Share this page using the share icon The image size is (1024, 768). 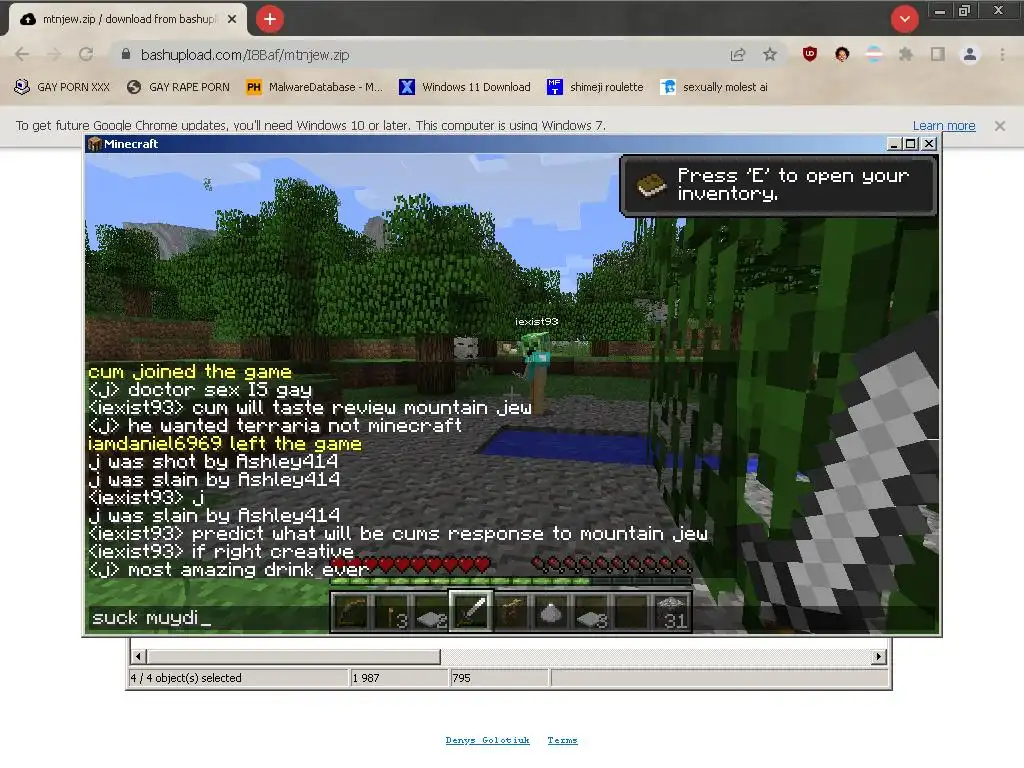point(738,55)
